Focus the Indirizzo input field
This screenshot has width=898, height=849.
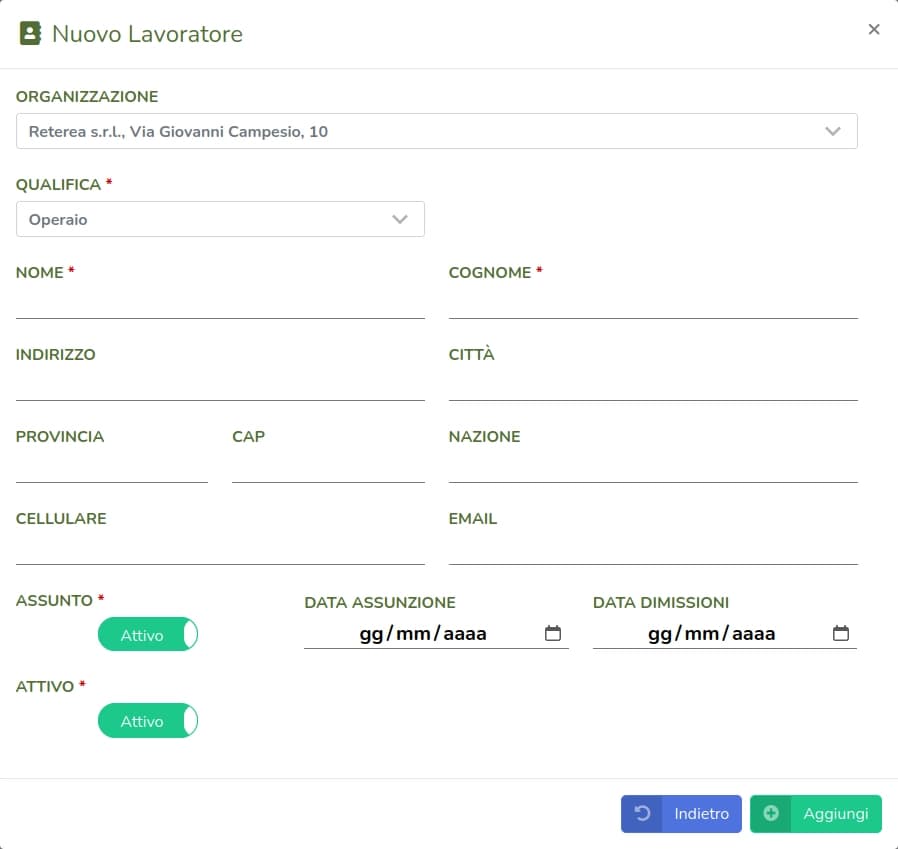(220, 384)
